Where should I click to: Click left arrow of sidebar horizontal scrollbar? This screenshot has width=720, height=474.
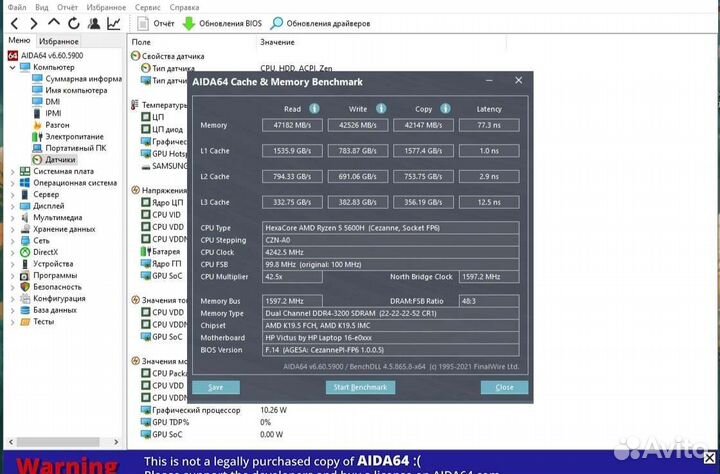tap(11, 442)
